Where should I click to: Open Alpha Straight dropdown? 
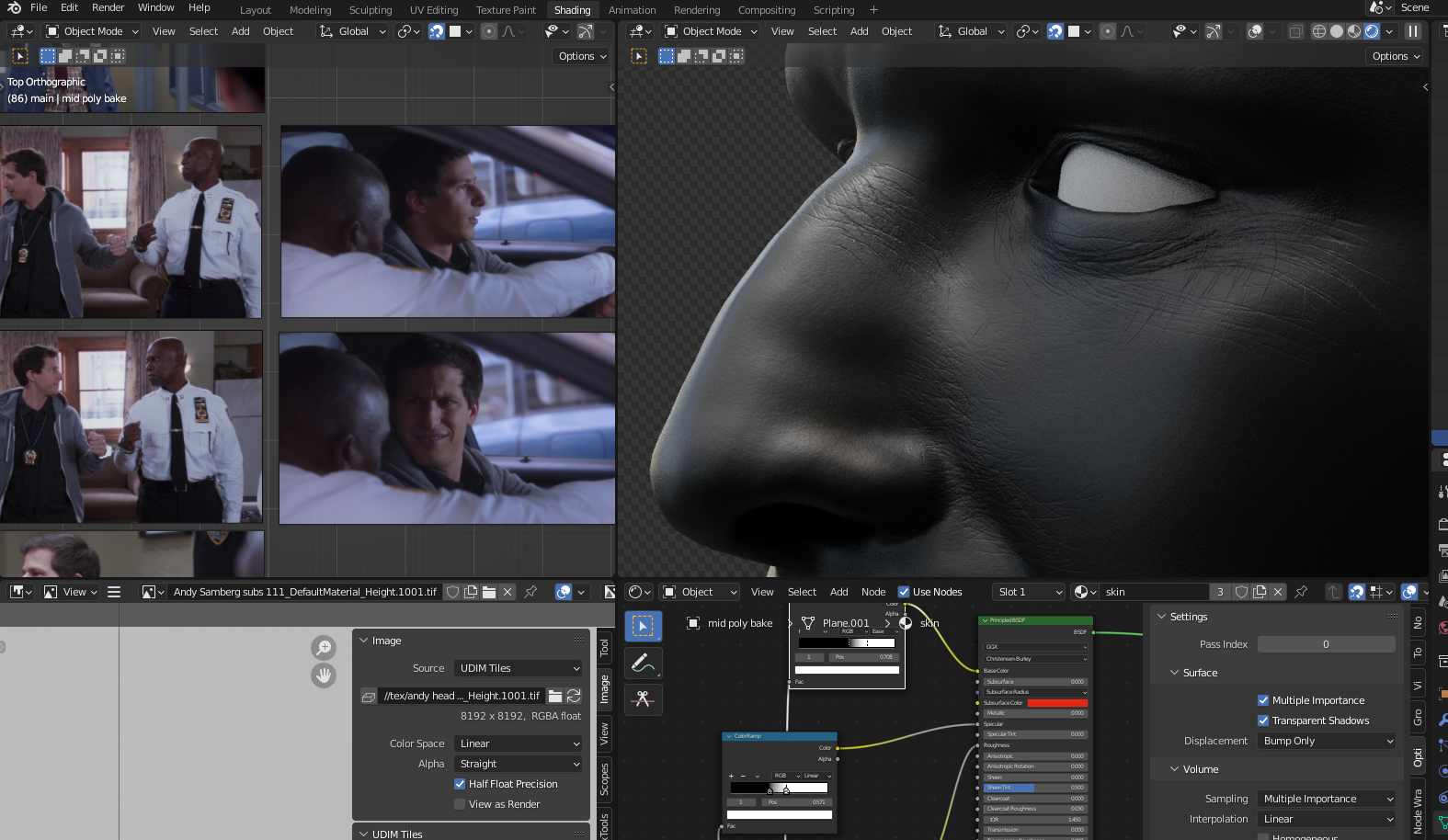pyautogui.click(x=519, y=764)
